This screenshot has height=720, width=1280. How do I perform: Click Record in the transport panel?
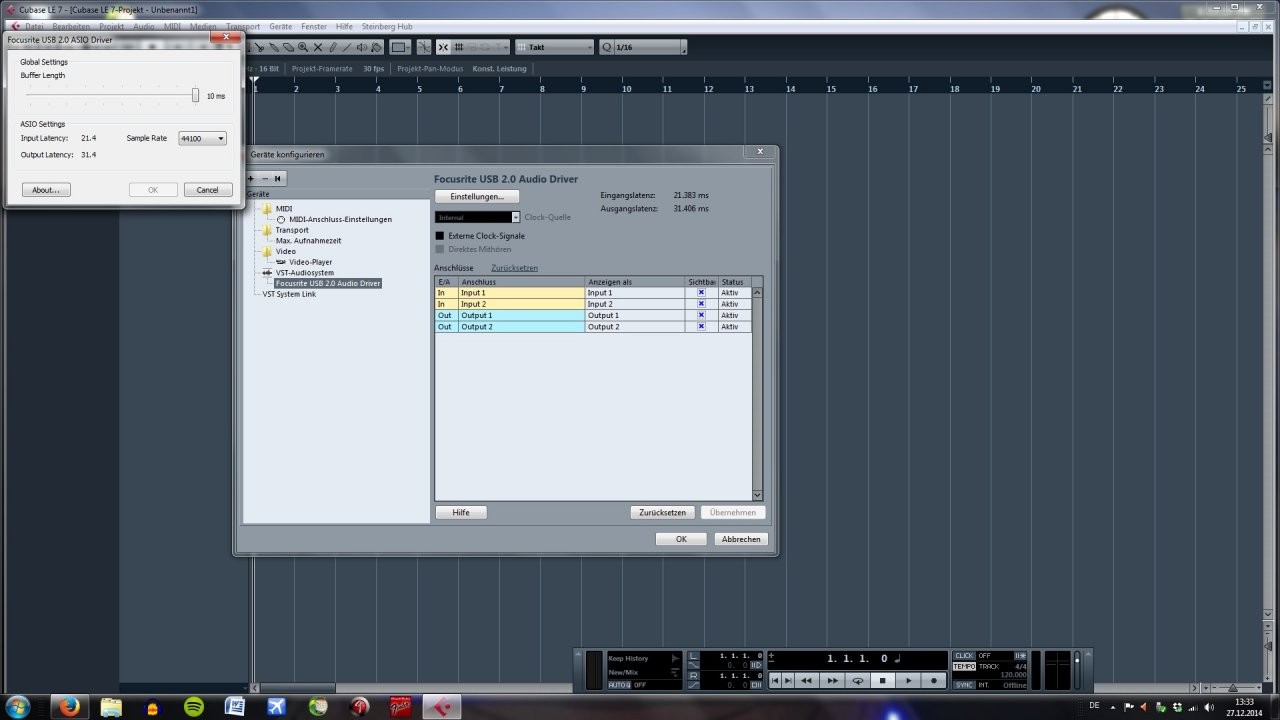934,680
